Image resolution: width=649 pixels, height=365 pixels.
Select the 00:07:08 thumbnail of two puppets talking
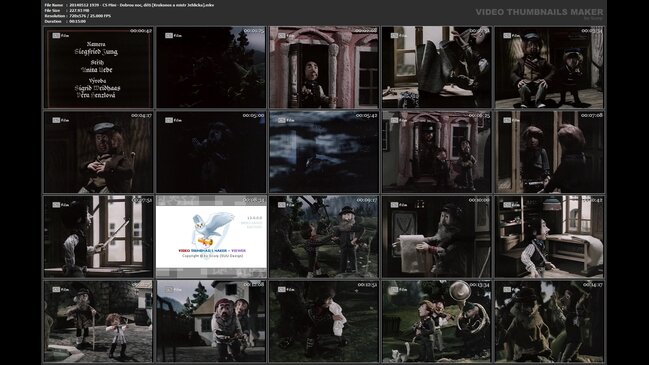(x=550, y=152)
